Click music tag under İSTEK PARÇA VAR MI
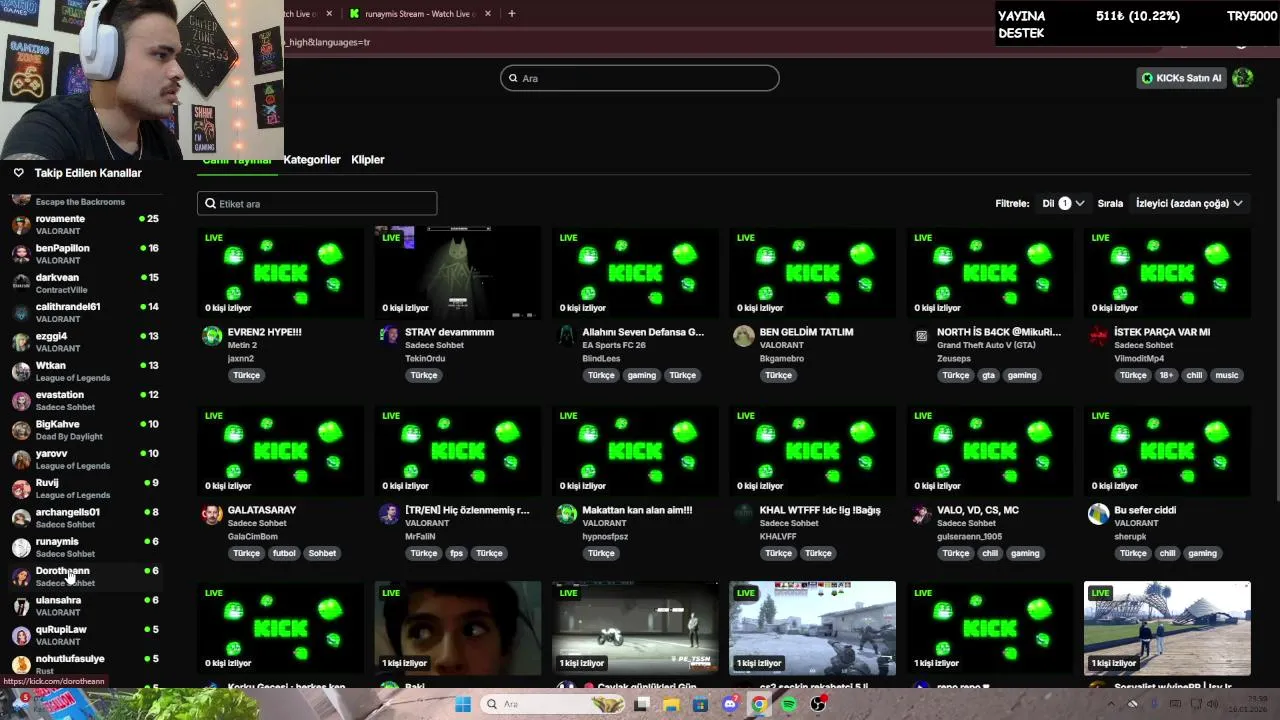The image size is (1280, 720). pyautogui.click(x=1227, y=375)
